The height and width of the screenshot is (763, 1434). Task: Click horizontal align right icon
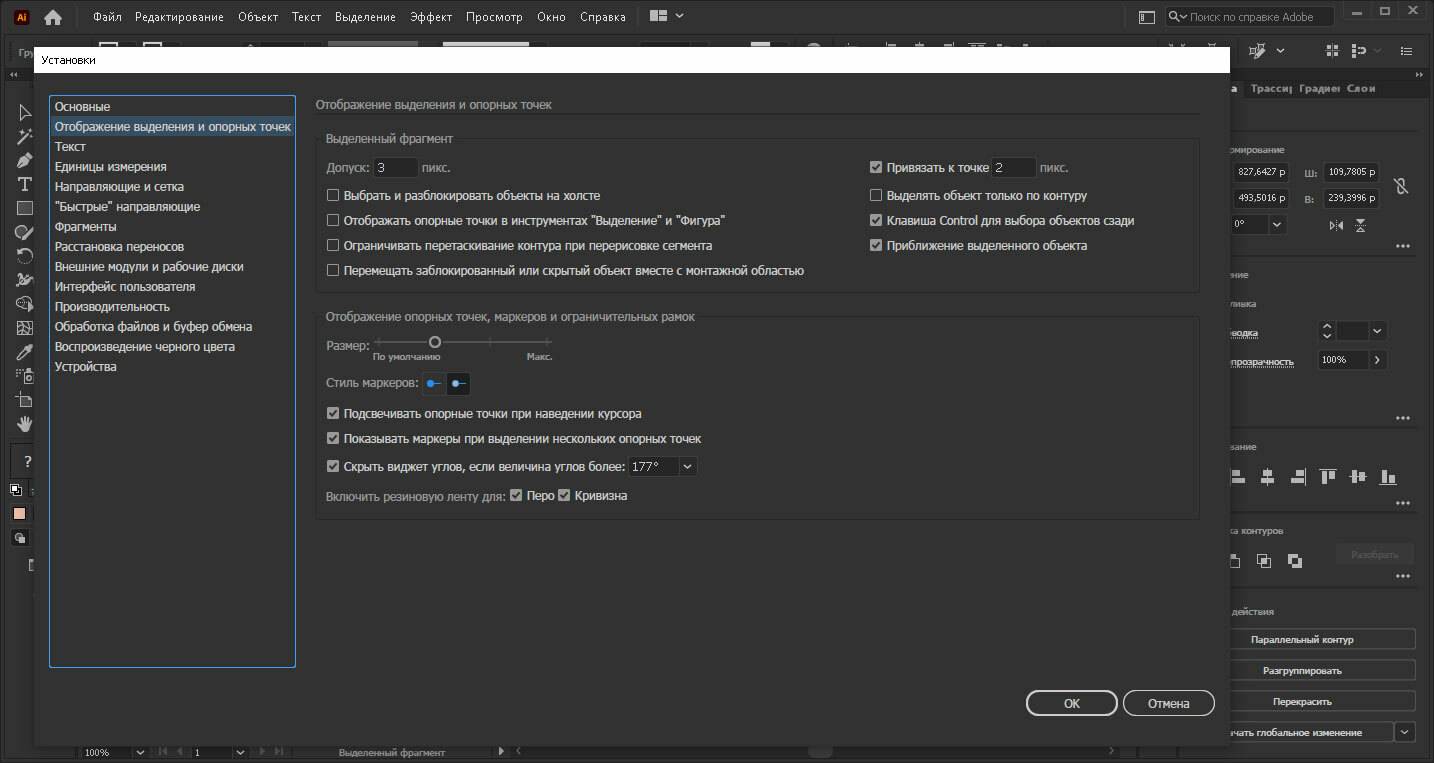(x=1298, y=477)
